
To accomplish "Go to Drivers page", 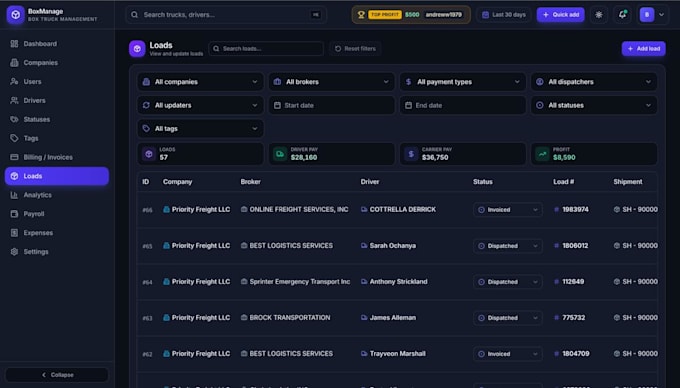I will (57, 101).
